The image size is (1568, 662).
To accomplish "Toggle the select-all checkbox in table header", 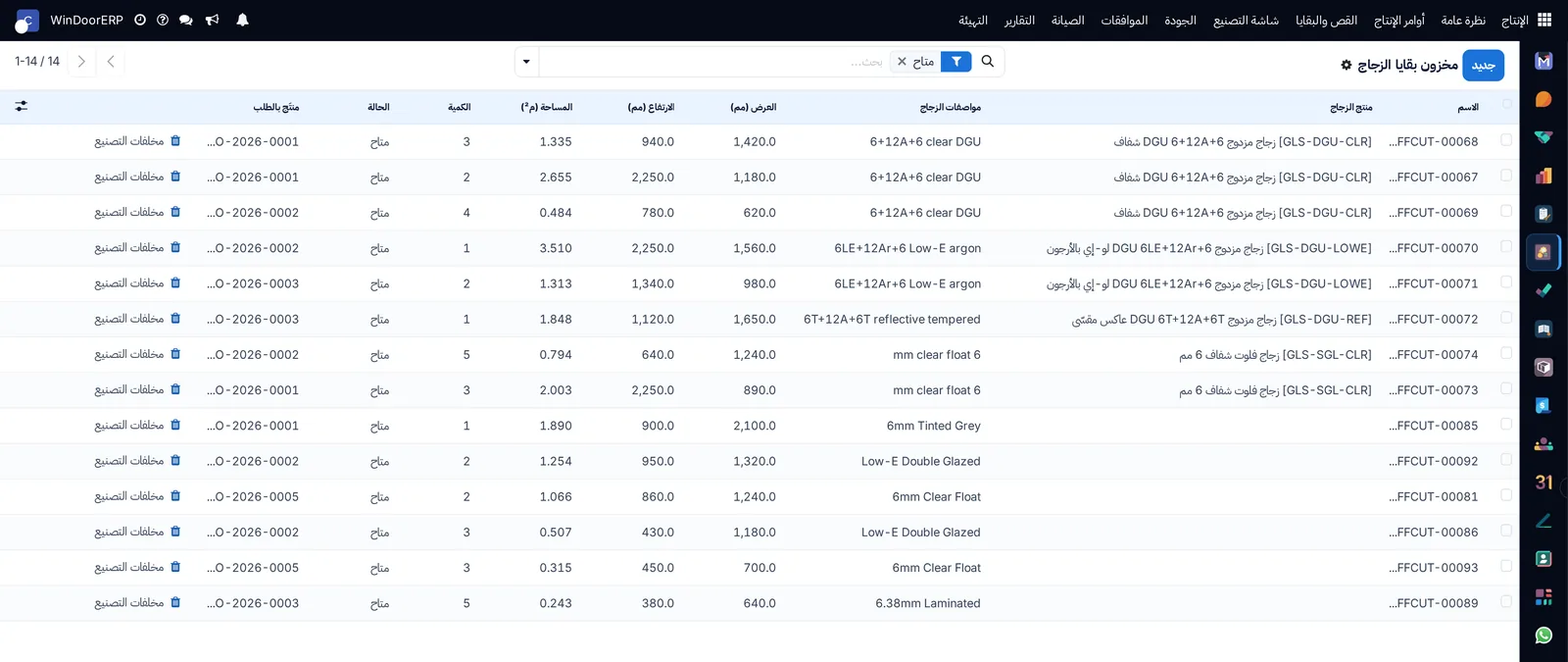I will [1506, 103].
